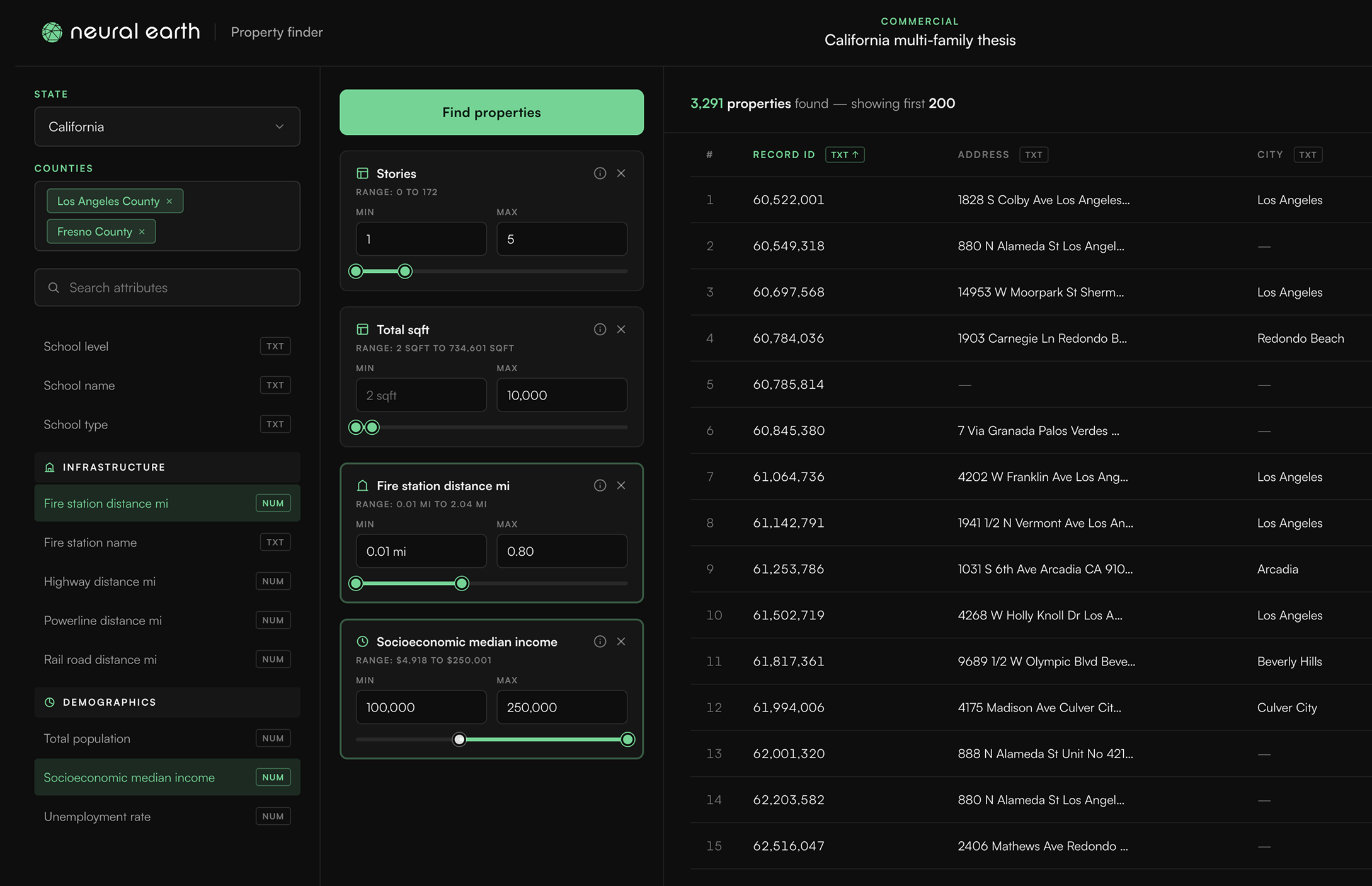Remove the Total sqft filter card

pos(621,330)
